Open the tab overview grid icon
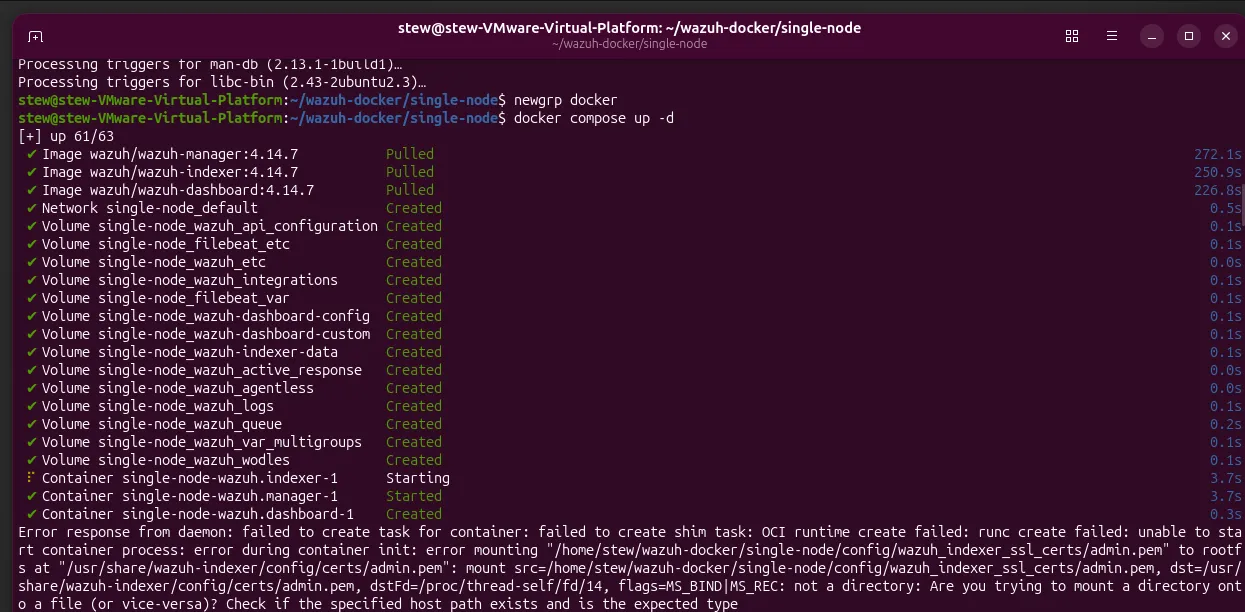This screenshot has width=1245, height=612. tap(1072, 36)
